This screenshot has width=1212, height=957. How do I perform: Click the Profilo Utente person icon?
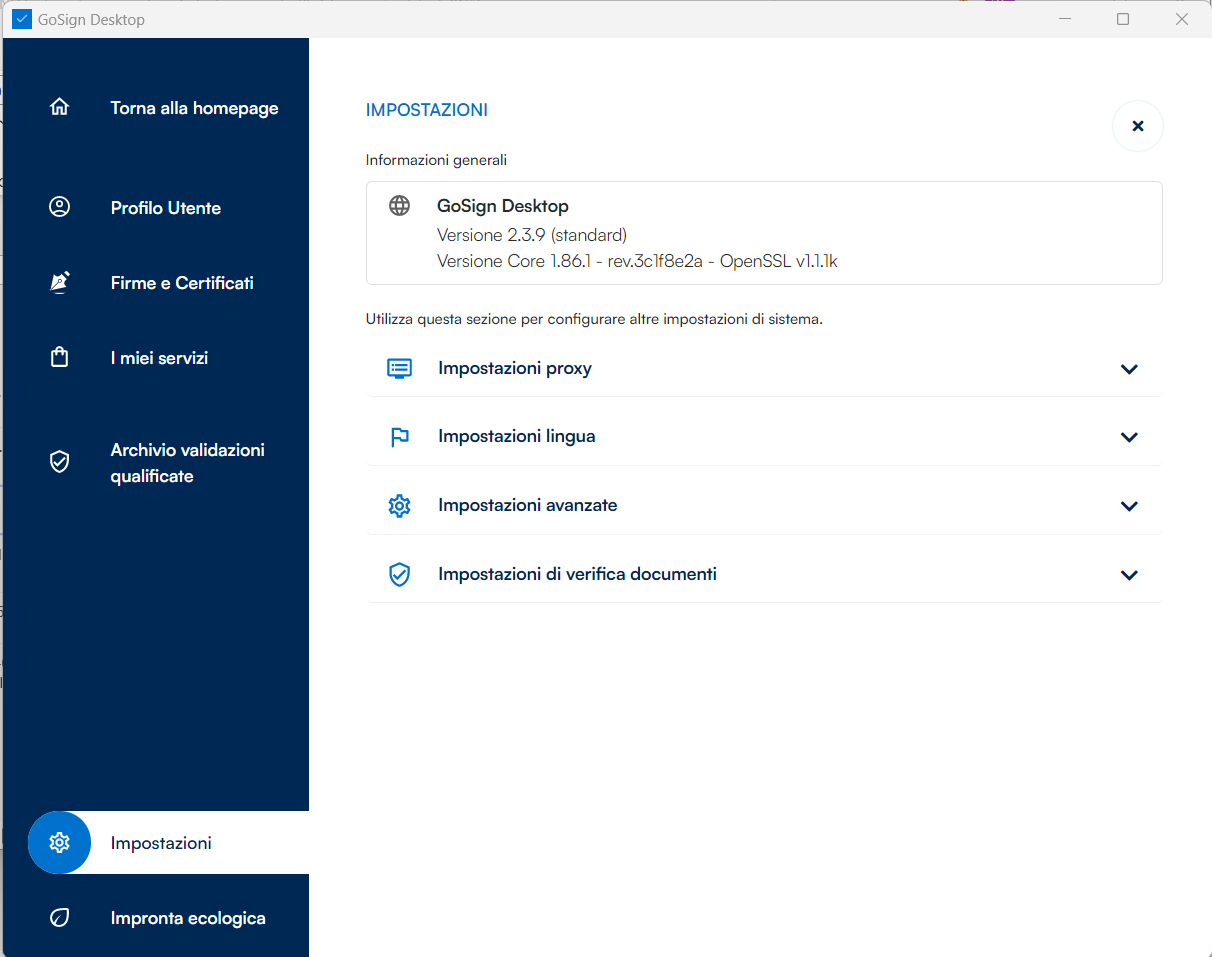tap(59, 207)
